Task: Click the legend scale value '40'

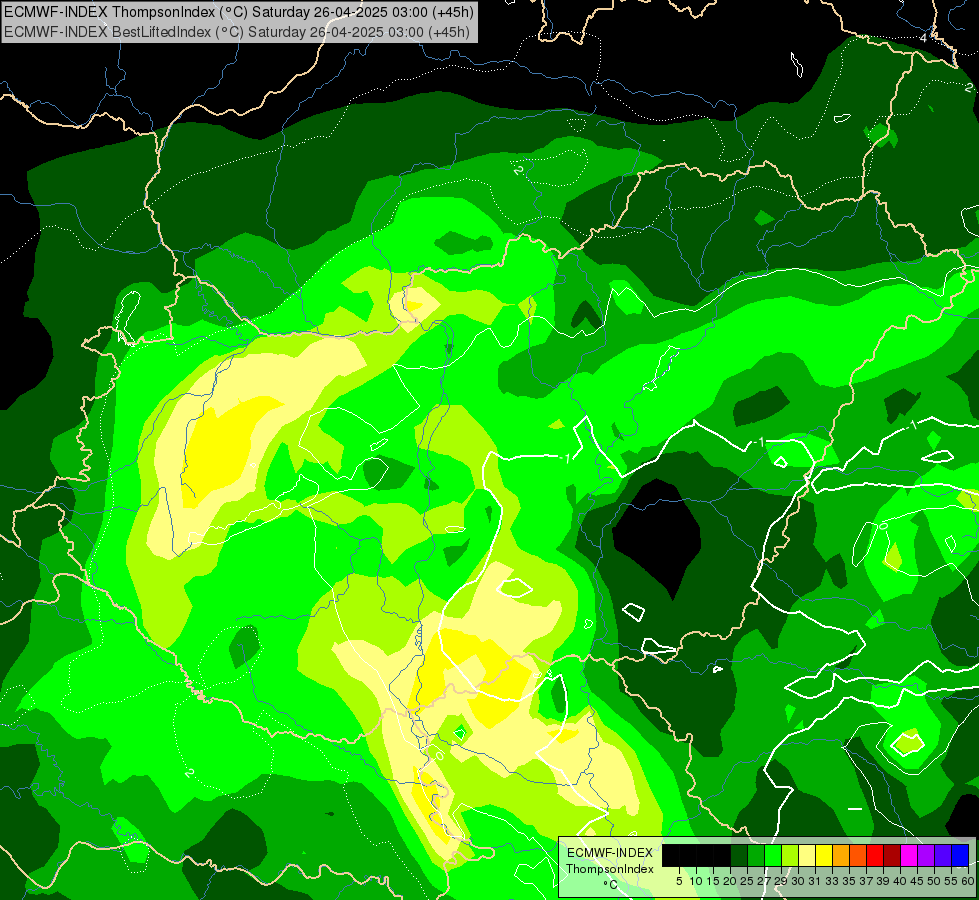Action: click(x=900, y=881)
